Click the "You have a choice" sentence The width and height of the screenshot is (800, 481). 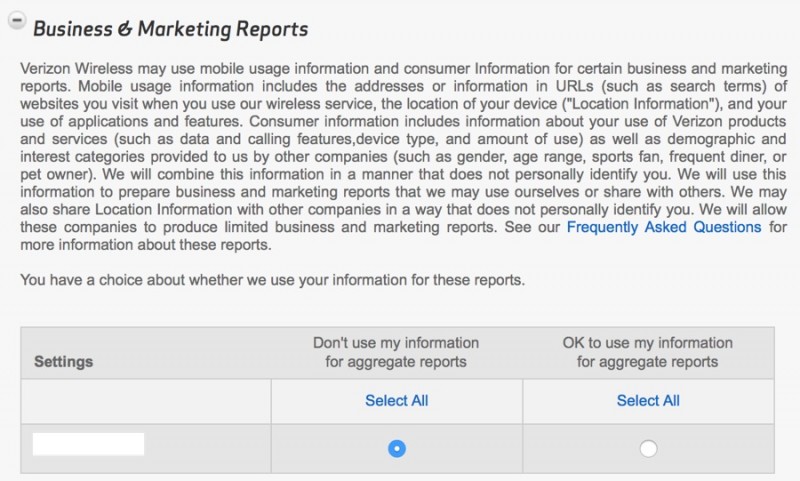click(x=272, y=279)
